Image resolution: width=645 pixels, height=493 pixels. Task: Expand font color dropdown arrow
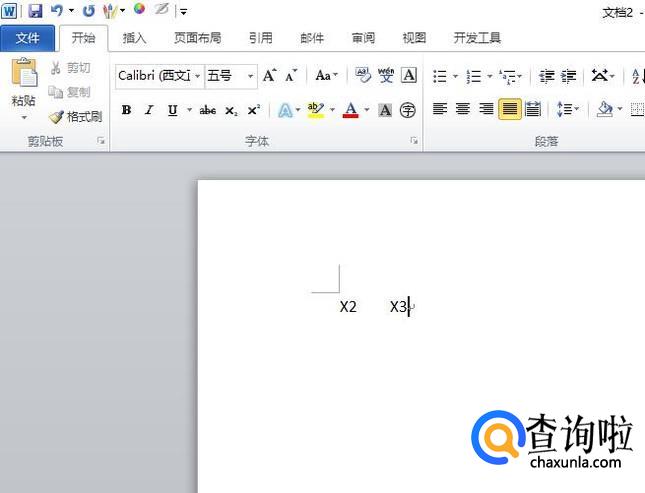tap(367, 110)
